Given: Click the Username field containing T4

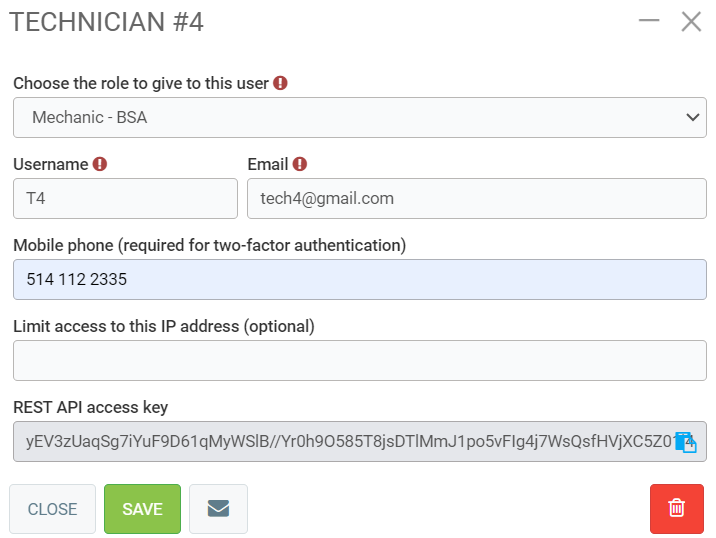Looking at the screenshot, I should tap(125, 198).
